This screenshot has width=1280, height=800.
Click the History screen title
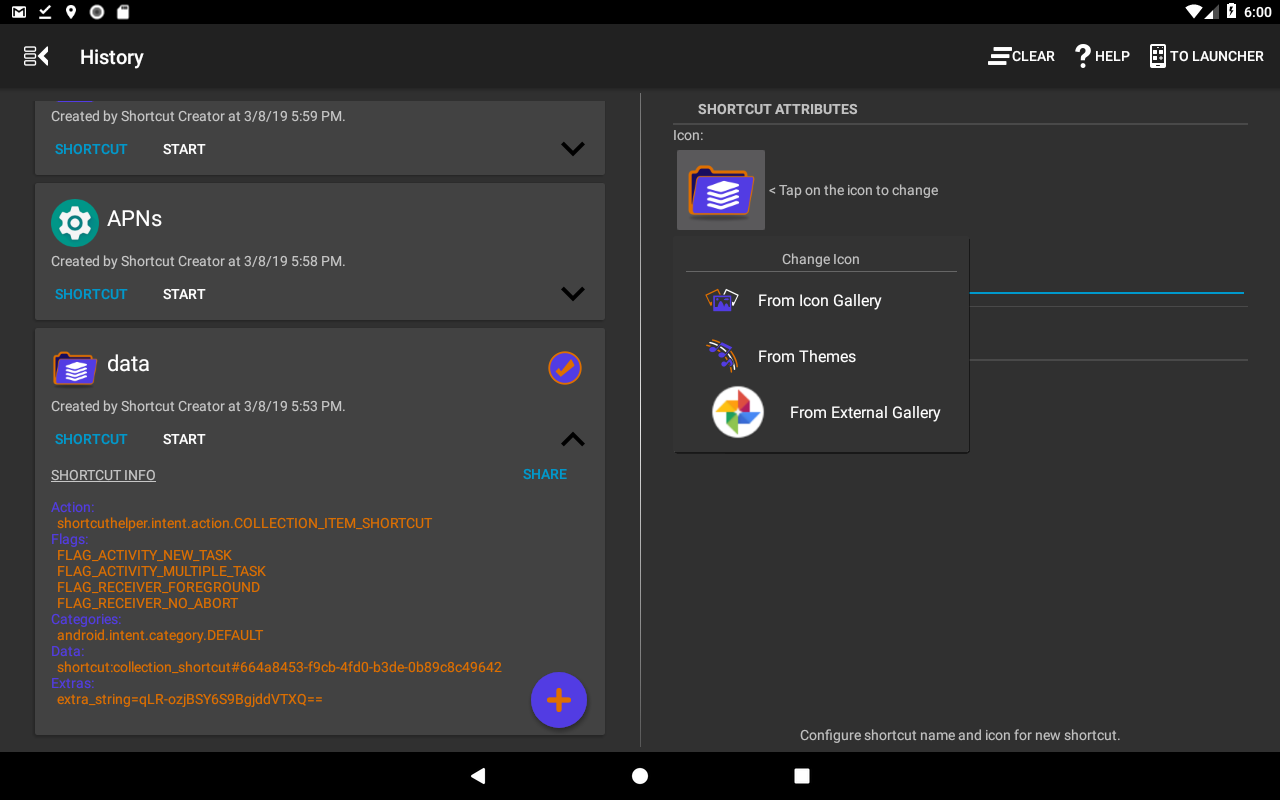tap(112, 57)
